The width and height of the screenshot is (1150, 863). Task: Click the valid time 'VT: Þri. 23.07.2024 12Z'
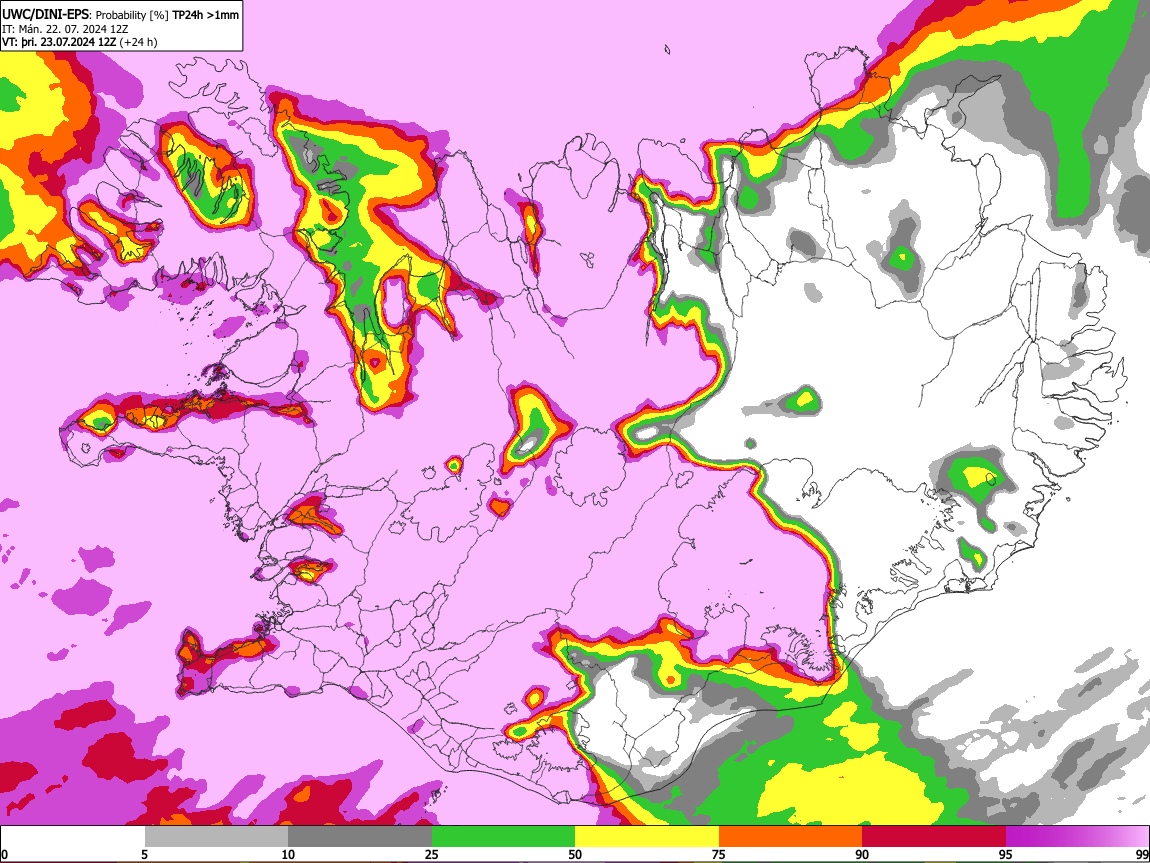click(x=59, y=42)
